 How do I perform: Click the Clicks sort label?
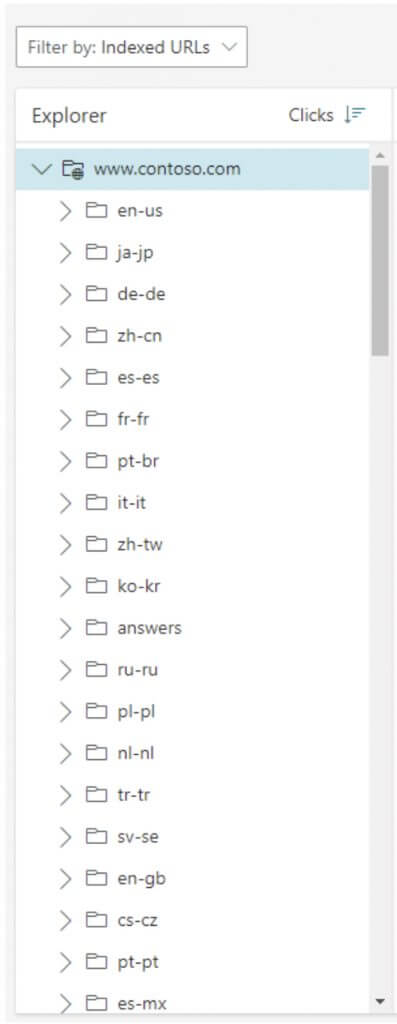[x=311, y=115]
